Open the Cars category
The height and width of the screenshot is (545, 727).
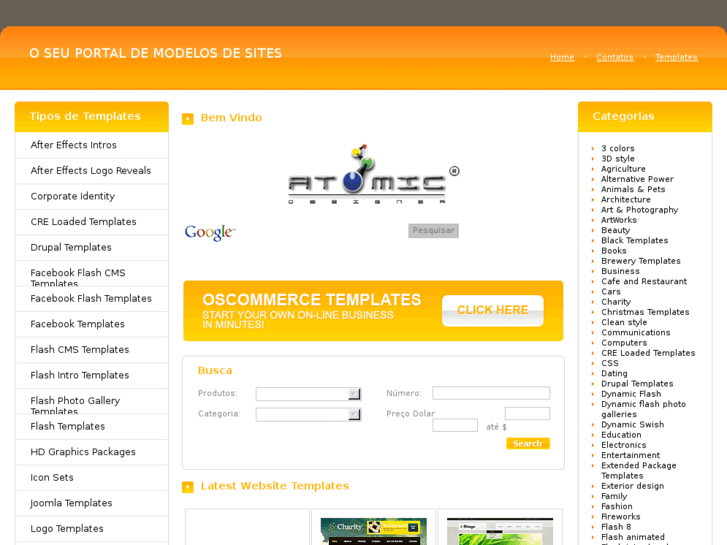pyautogui.click(x=611, y=291)
